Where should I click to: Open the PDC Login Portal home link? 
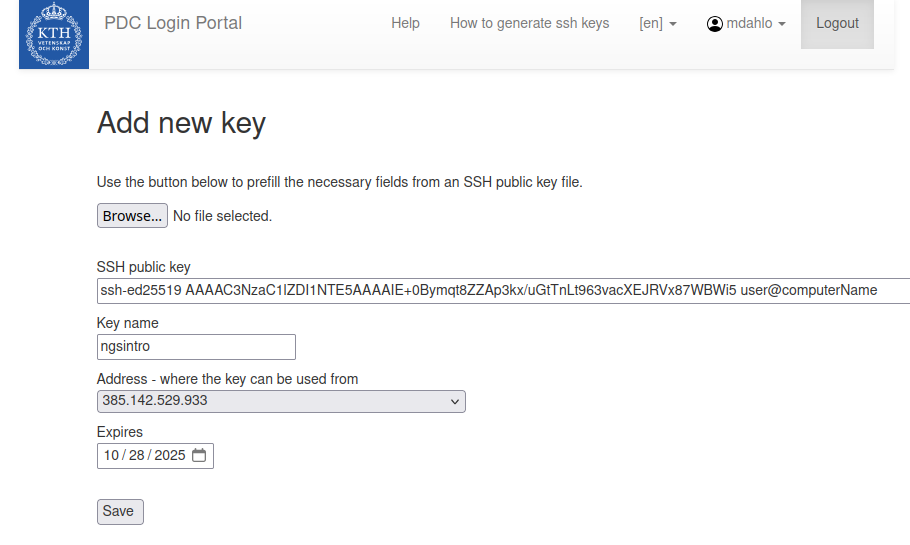173,23
